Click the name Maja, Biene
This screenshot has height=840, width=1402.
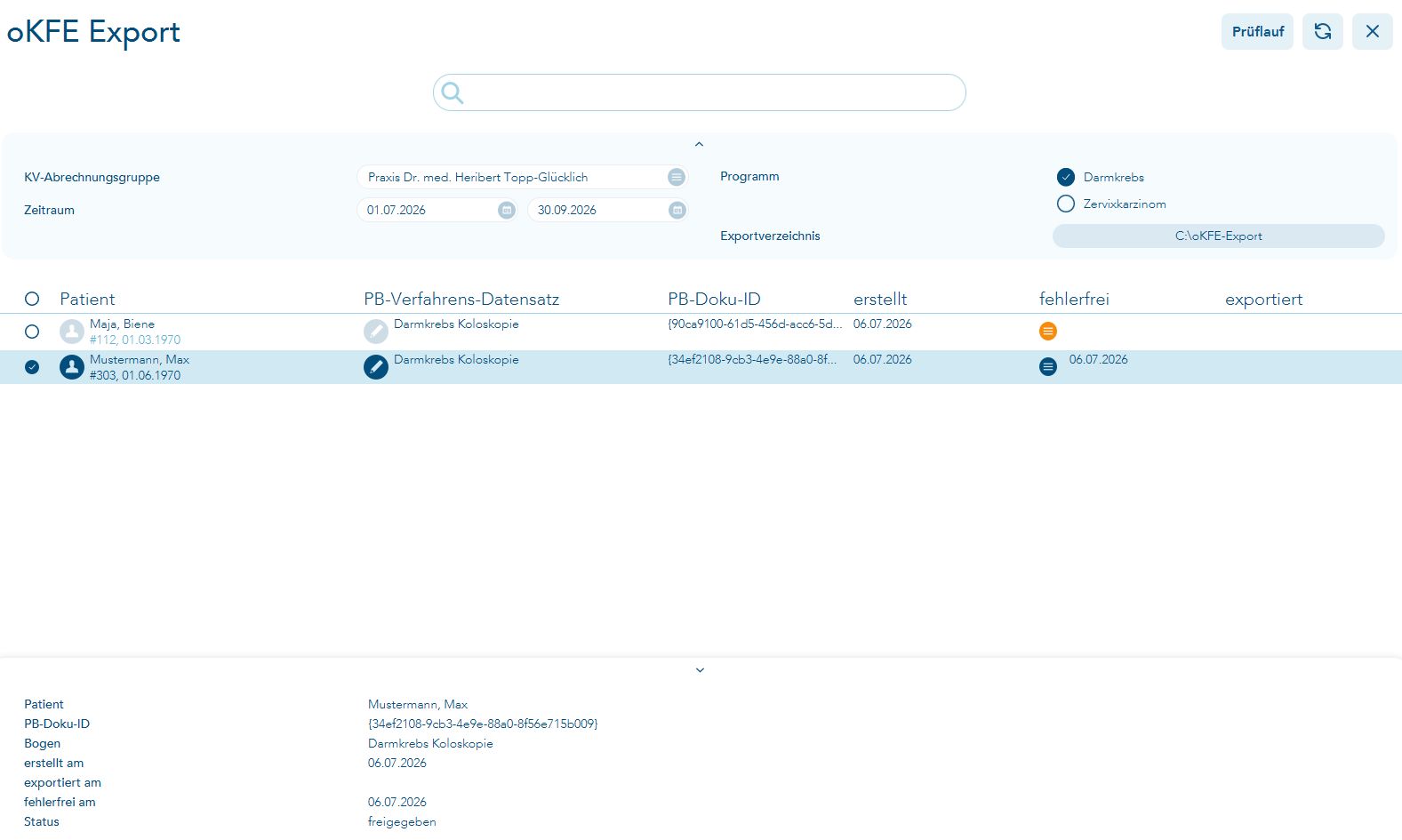[x=122, y=324]
